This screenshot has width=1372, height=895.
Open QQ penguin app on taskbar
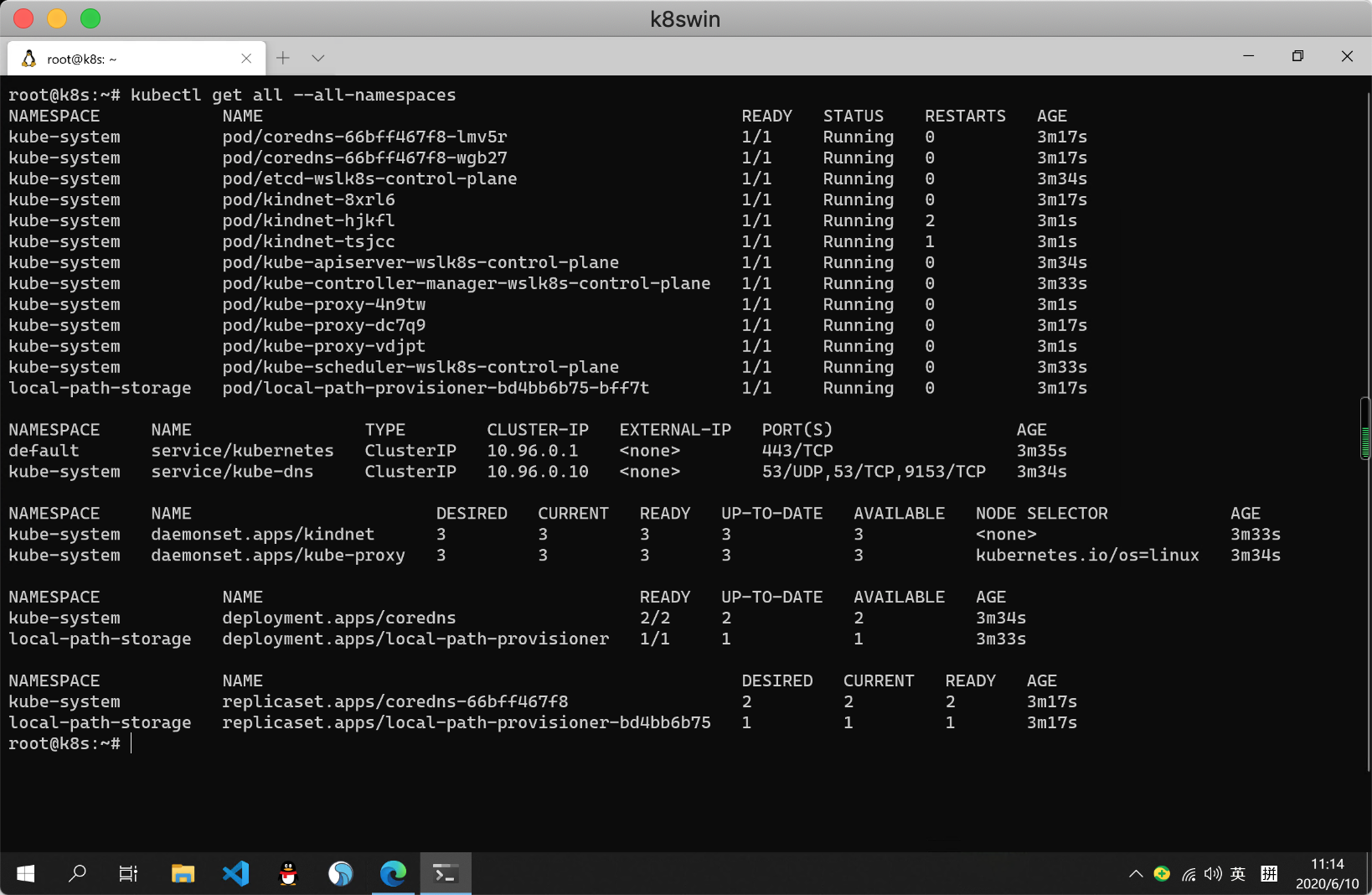[x=288, y=874]
